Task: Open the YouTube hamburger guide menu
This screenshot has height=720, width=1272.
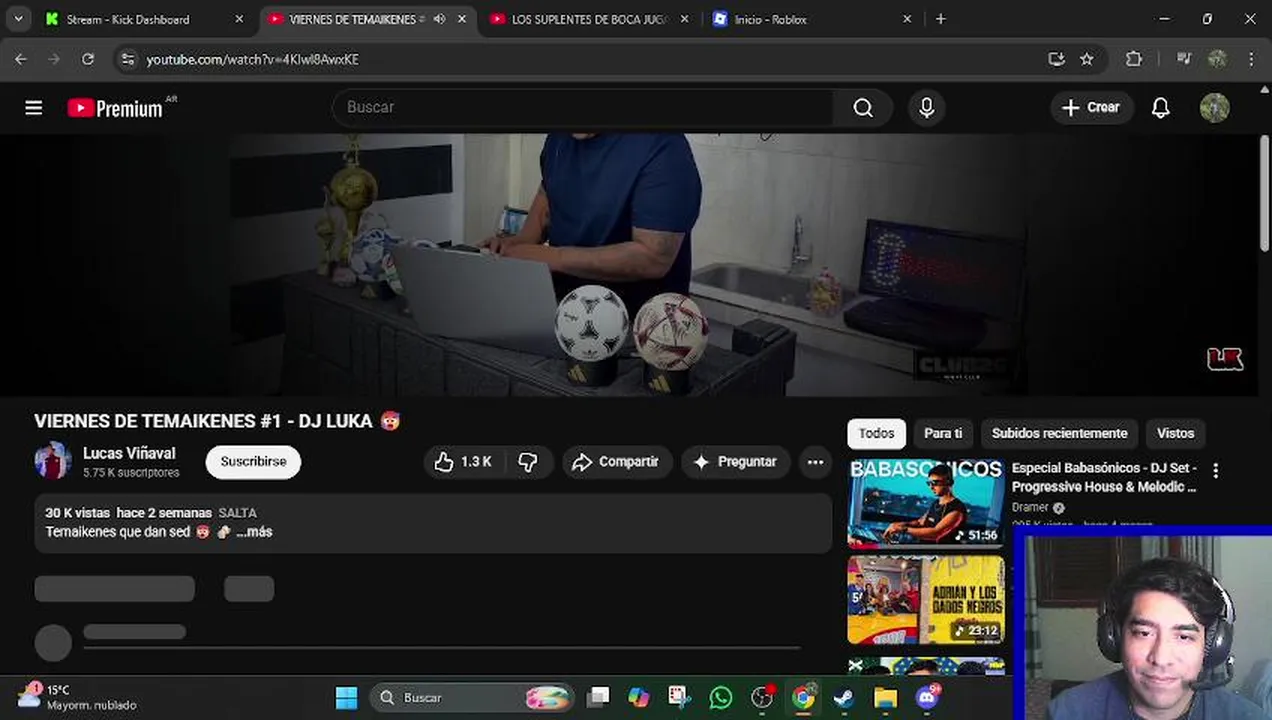Action: 34,108
